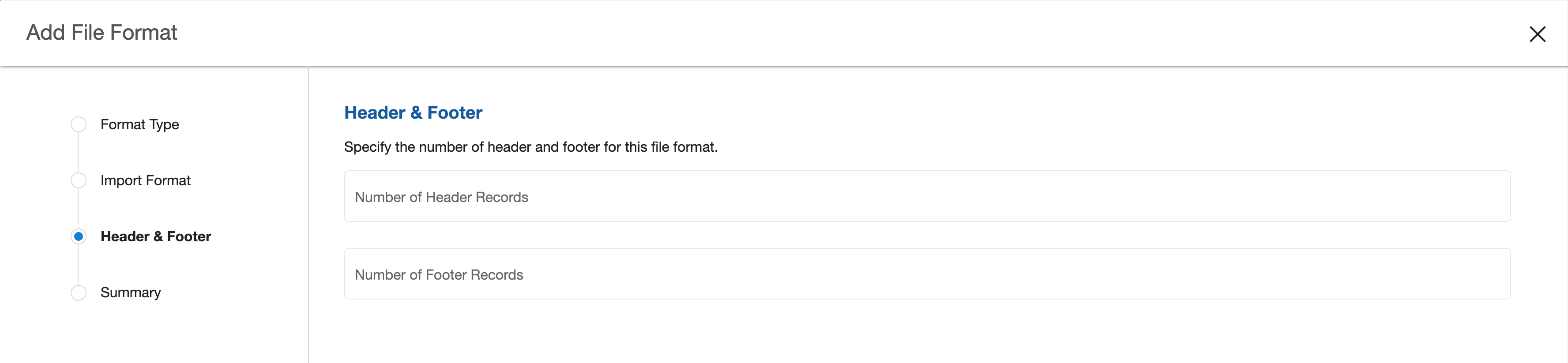
Task: Select the Import Format step circle
Action: point(79,180)
